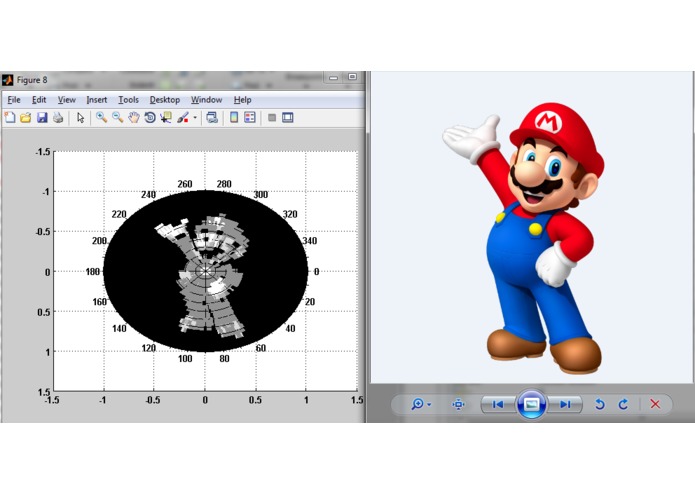
Task: Click the Mario picture in Photo Viewer
Action: pos(523,237)
